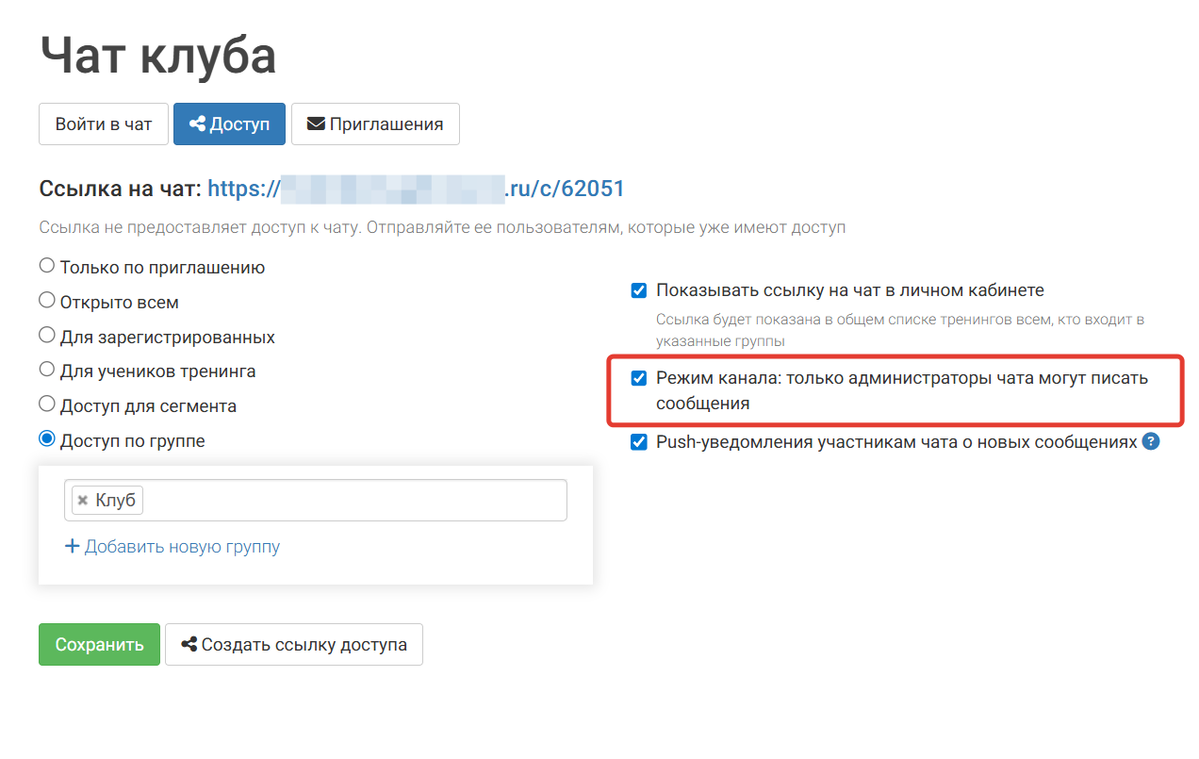1199x759 pixels.
Task: Open the Приглашения tab
Action: (375, 123)
